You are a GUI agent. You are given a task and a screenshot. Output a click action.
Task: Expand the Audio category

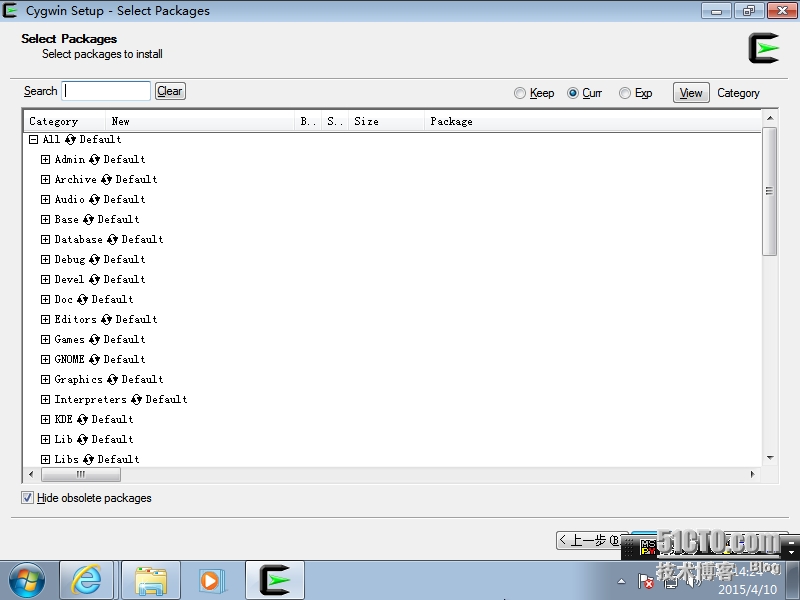[45, 199]
